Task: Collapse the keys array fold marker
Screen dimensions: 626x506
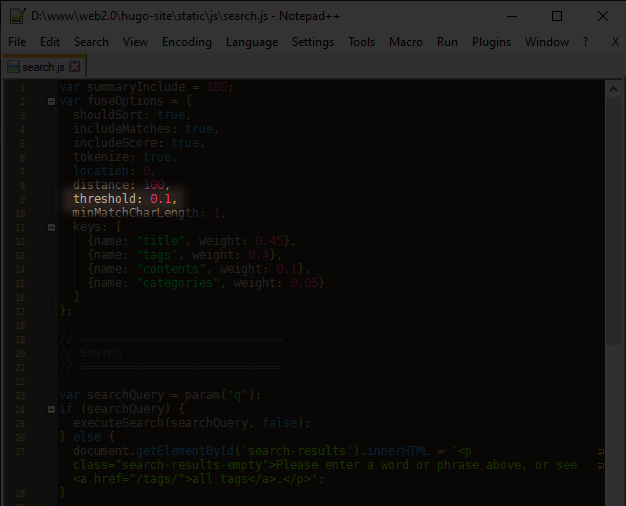Action: click(x=51, y=227)
